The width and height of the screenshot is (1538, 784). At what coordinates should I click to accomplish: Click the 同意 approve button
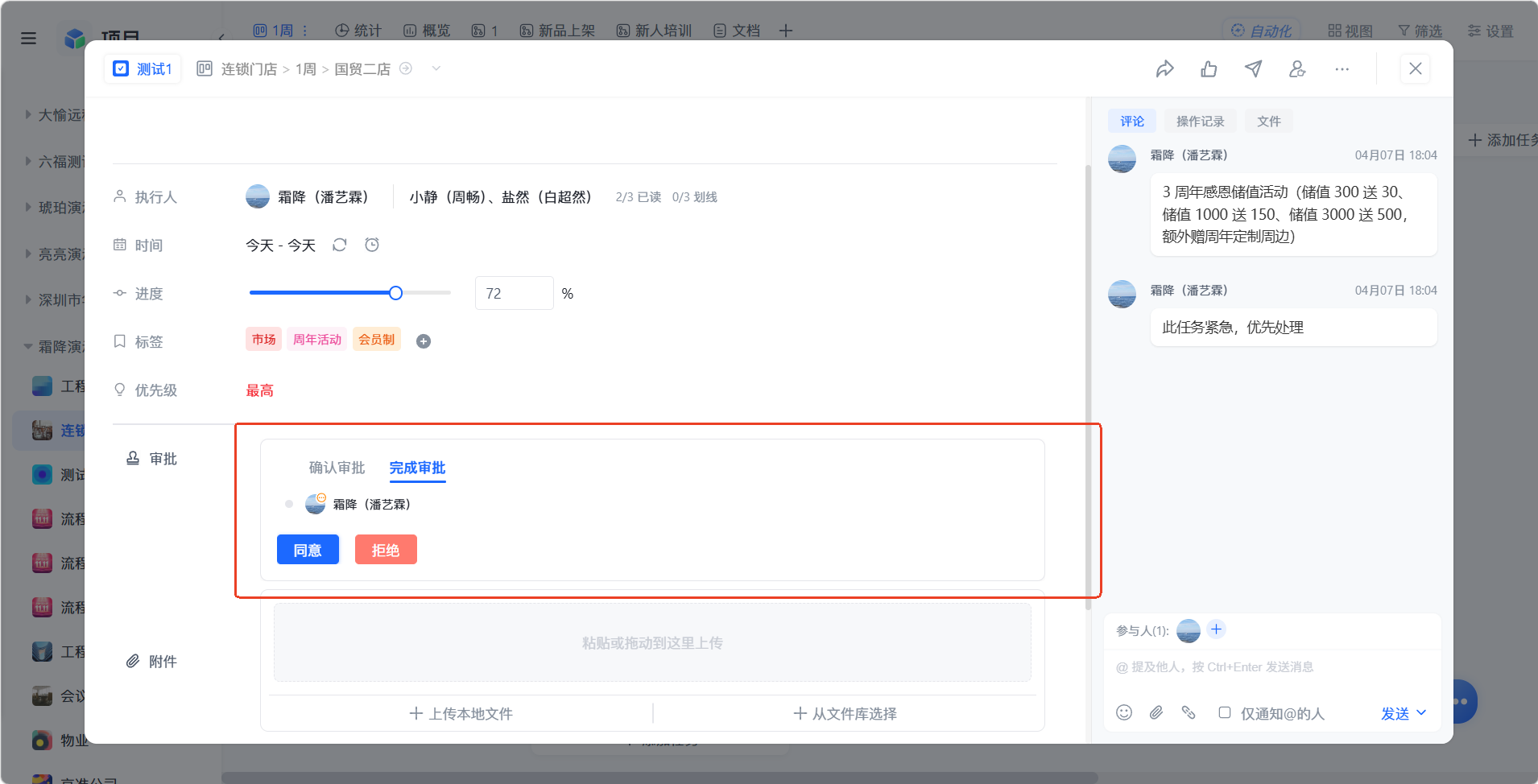(308, 550)
